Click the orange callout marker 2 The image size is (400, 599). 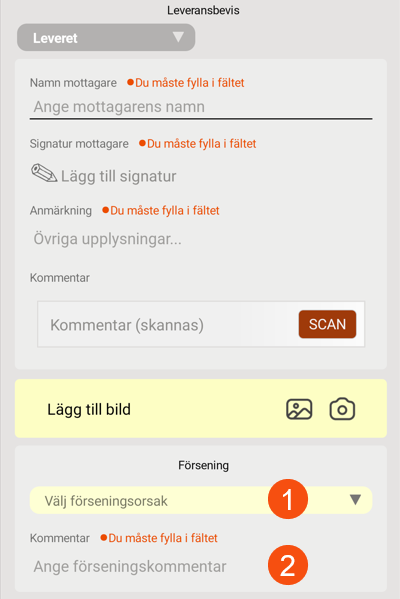pyautogui.click(x=288, y=565)
